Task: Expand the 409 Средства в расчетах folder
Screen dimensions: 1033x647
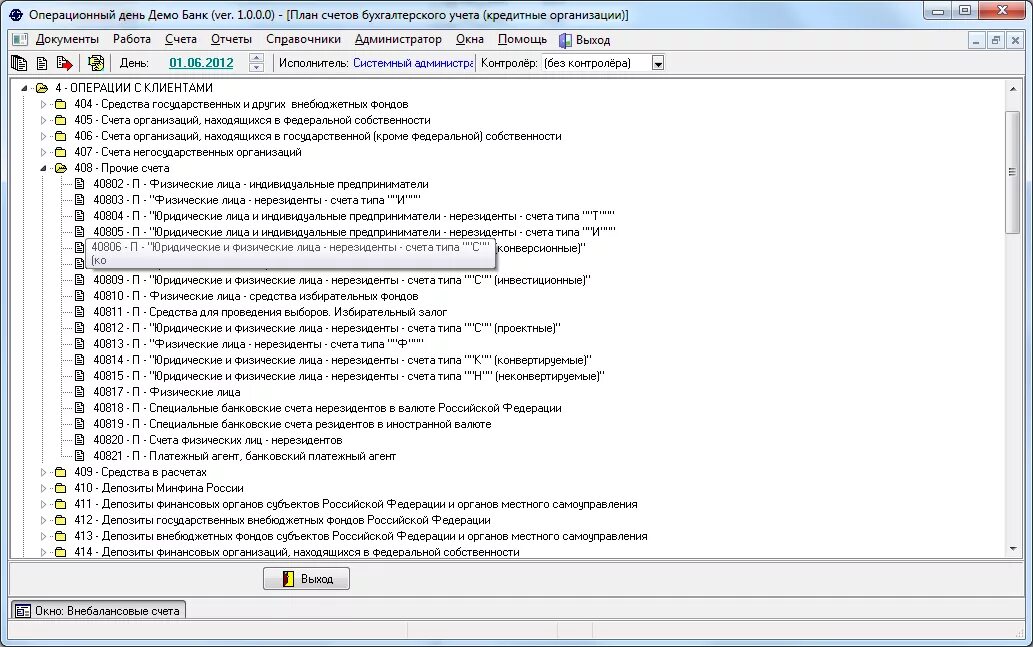Action: (43, 472)
